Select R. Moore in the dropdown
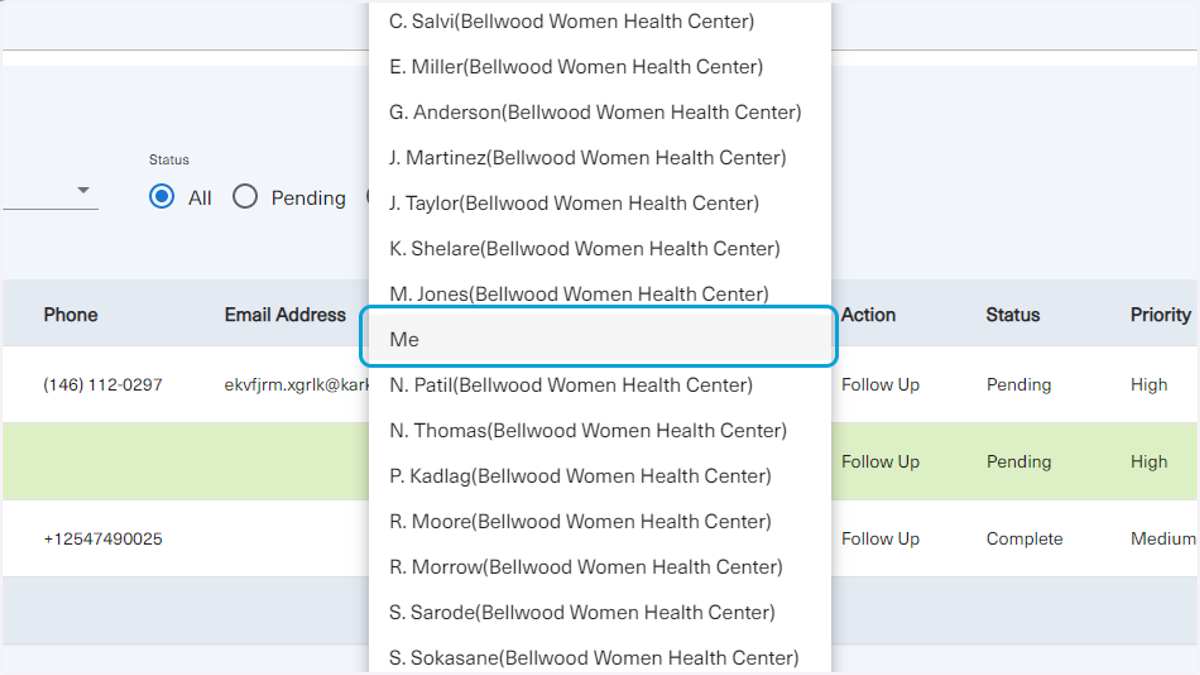Screen dimensions: 1200x675 click(600, 522)
